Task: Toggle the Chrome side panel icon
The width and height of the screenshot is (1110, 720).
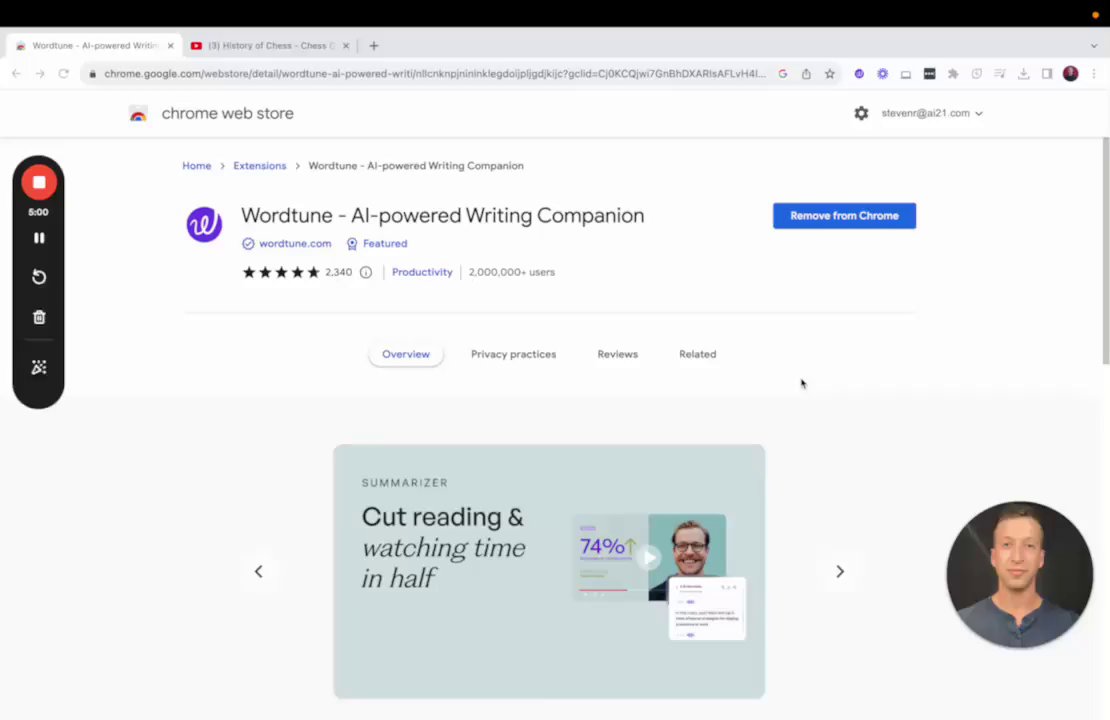Action: pyautogui.click(x=1047, y=74)
